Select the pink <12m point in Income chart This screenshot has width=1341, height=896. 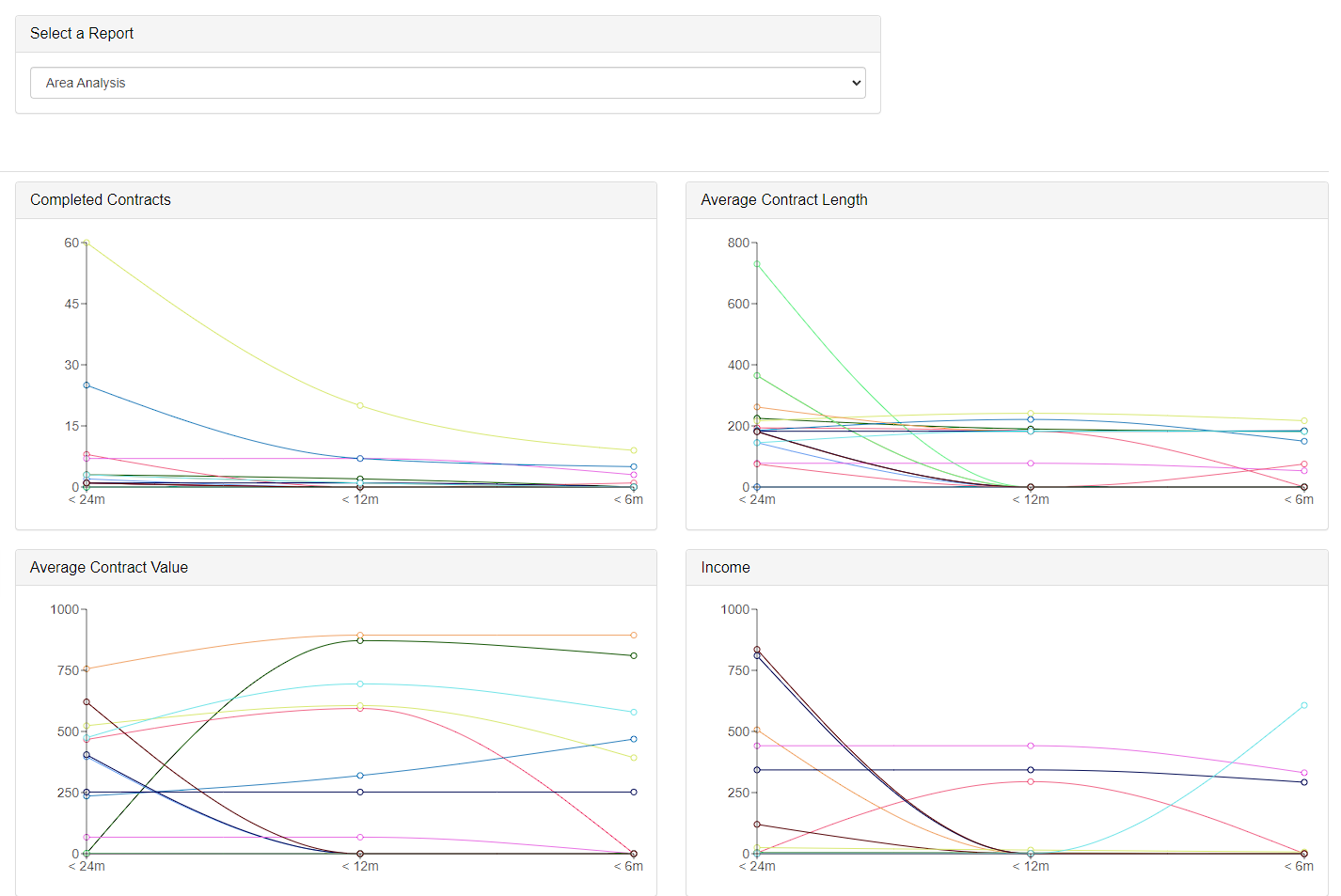[1031, 781]
